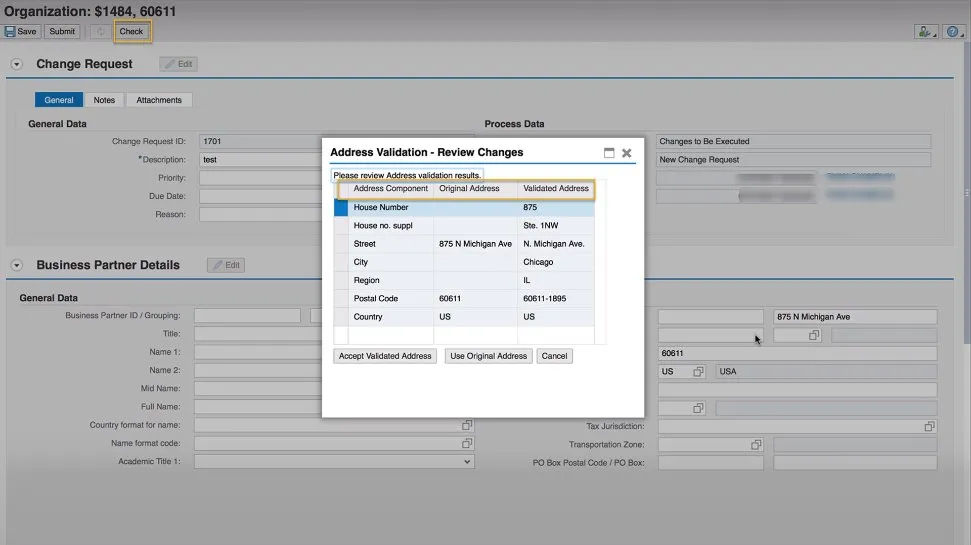Image resolution: width=971 pixels, height=545 pixels.
Task: Open the Academic Title 1 dropdown
Action: [467, 462]
